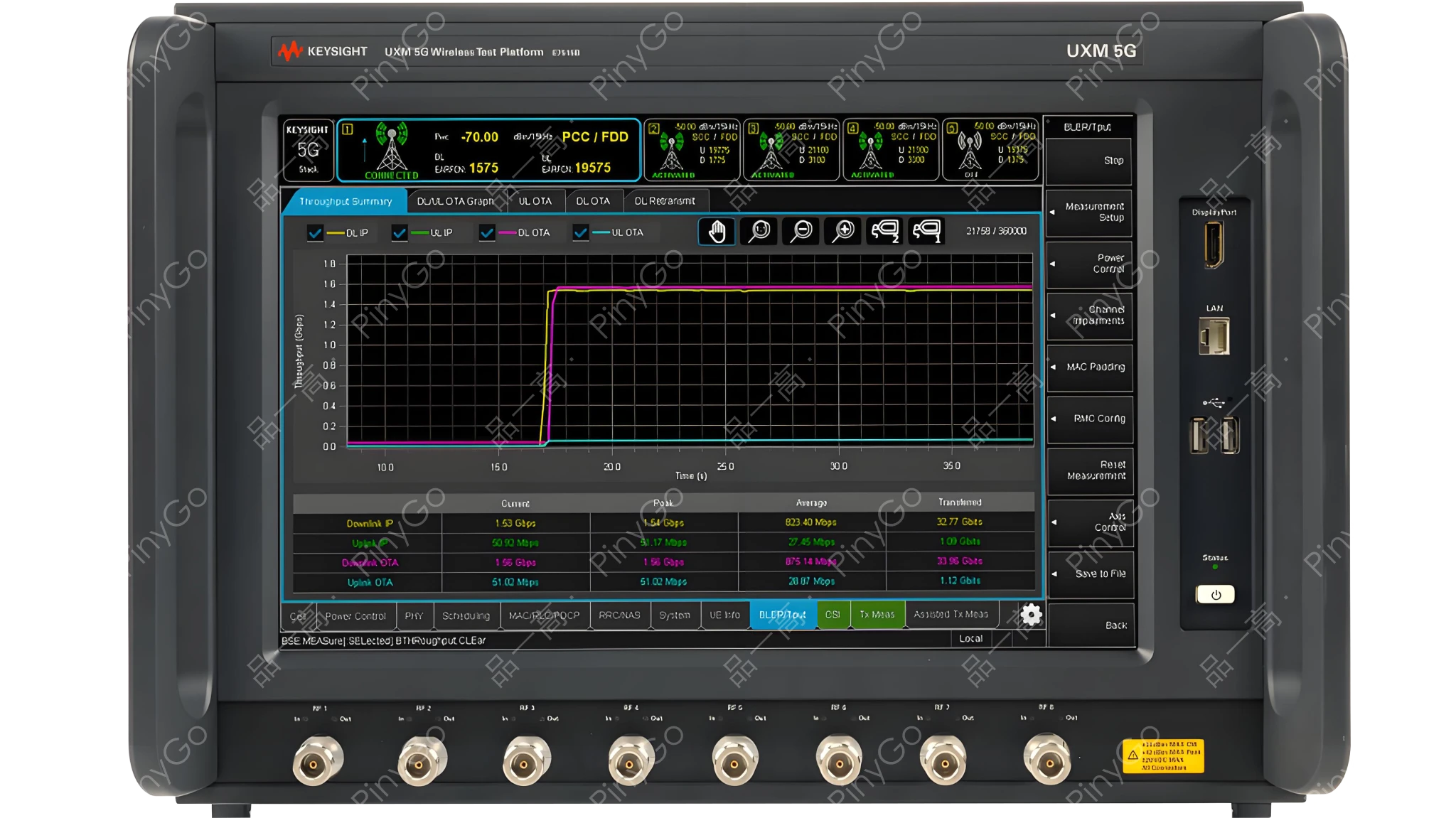This screenshot has height=818, width=1456.
Task: Select the connected PCC cell 1 tower
Action: [391, 151]
